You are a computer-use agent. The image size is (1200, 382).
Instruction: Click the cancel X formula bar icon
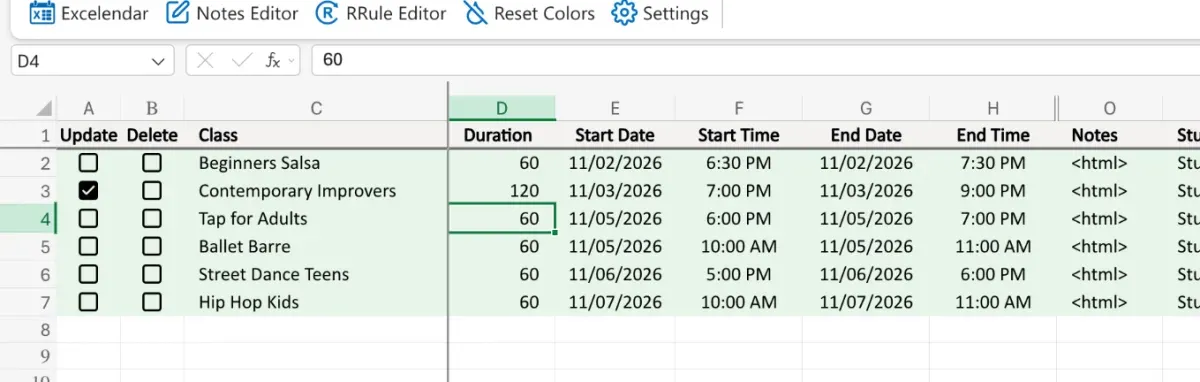[206, 60]
